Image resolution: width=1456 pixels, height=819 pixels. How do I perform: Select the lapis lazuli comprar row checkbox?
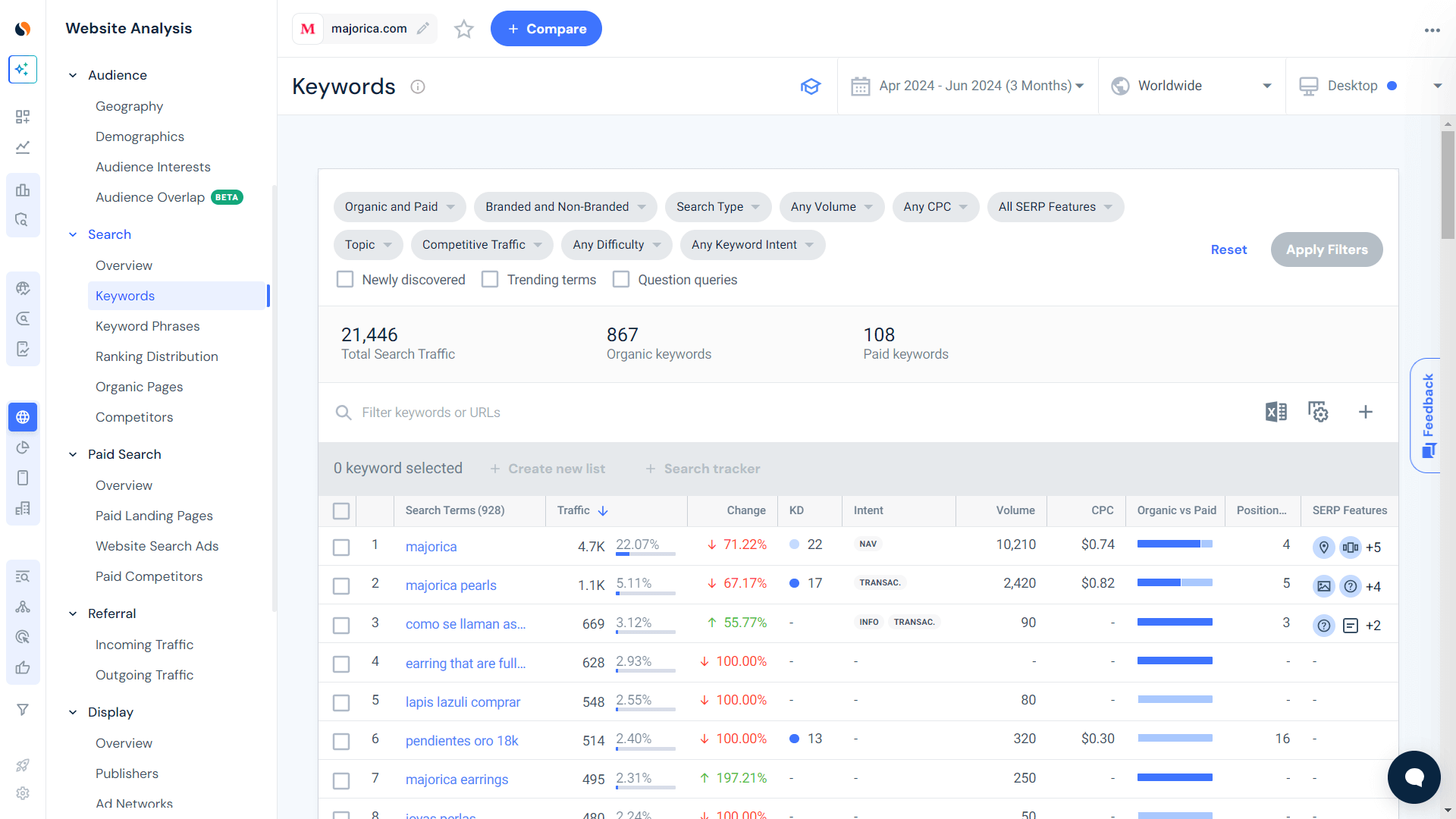[341, 703]
